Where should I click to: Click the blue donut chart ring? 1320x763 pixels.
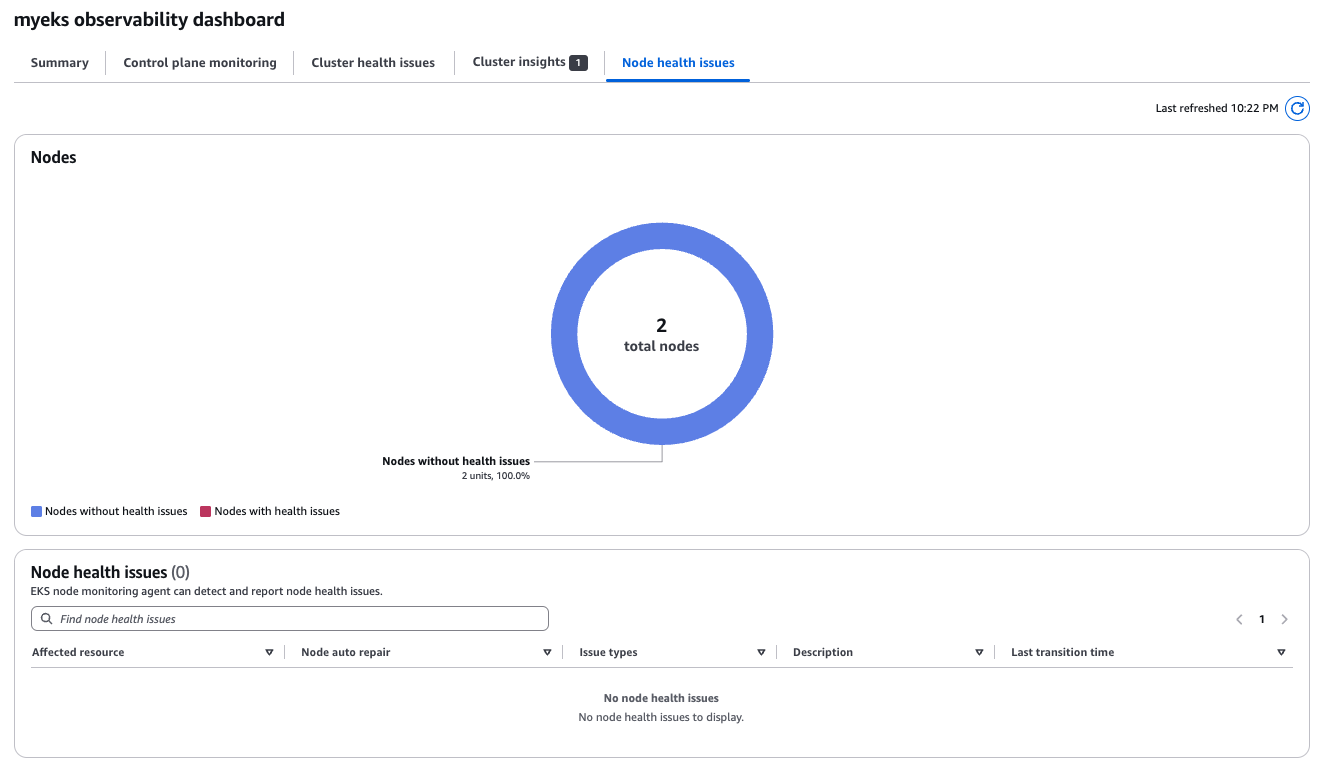coord(564,333)
